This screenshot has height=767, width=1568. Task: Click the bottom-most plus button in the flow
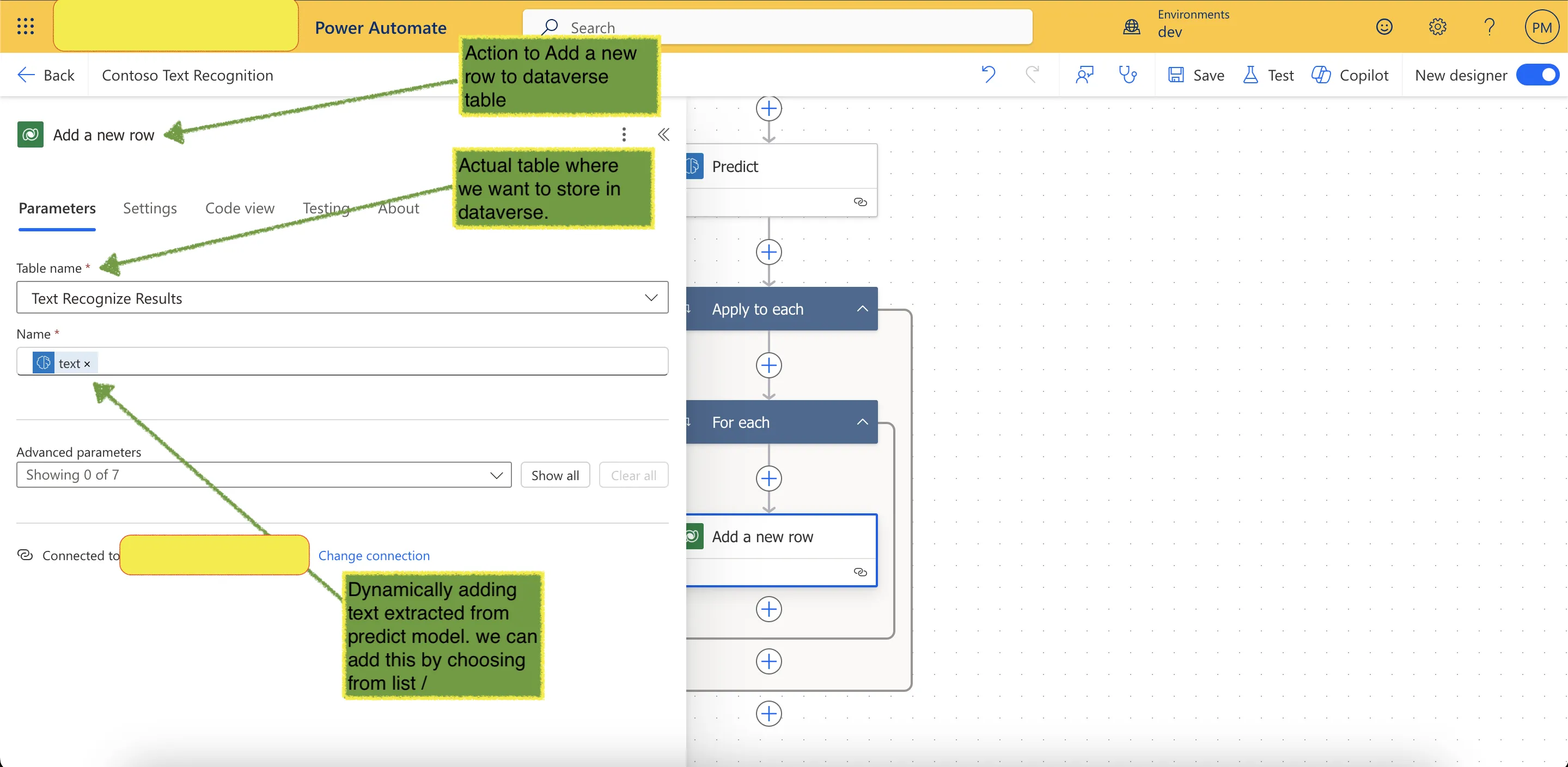pyautogui.click(x=769, y=714)
